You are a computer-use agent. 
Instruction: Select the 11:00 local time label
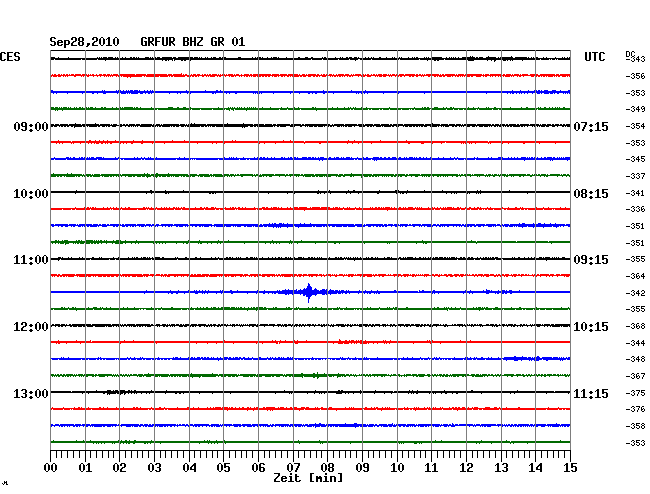point(31,260)
